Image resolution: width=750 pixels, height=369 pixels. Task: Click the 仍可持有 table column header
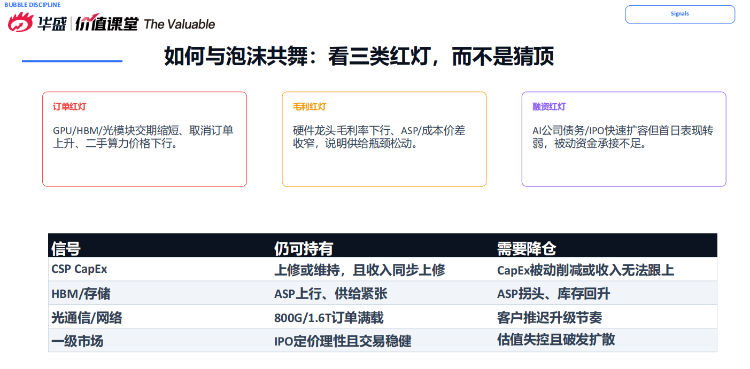click(x=303, y=248)
